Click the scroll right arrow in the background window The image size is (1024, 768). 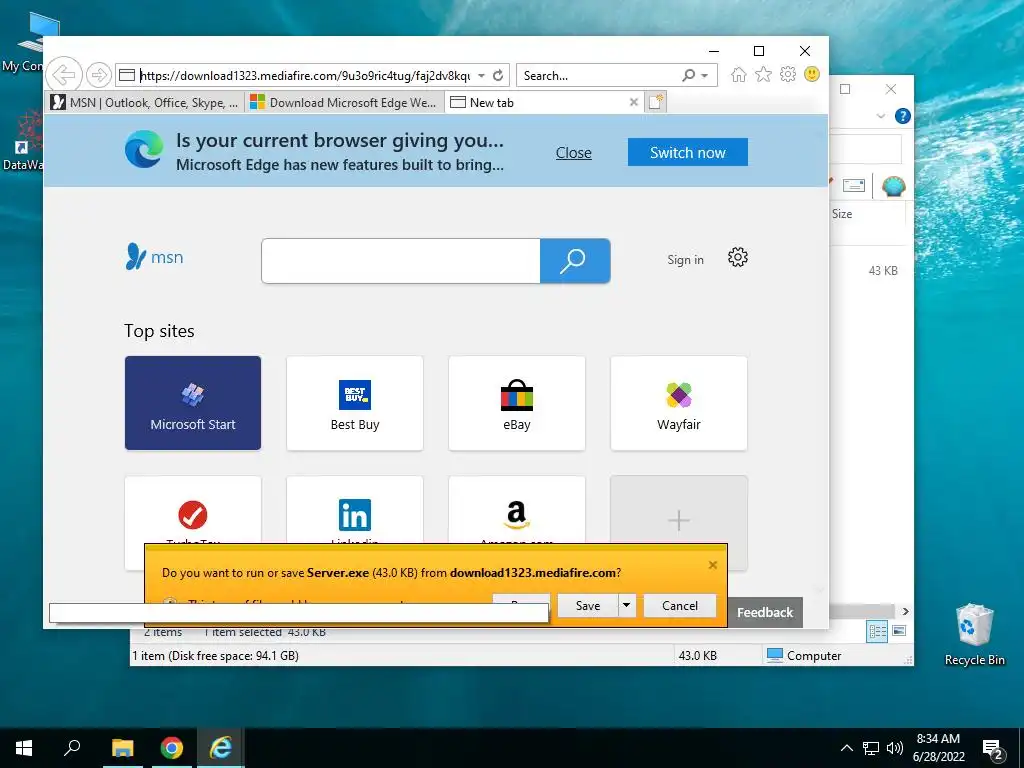(905, 611)
